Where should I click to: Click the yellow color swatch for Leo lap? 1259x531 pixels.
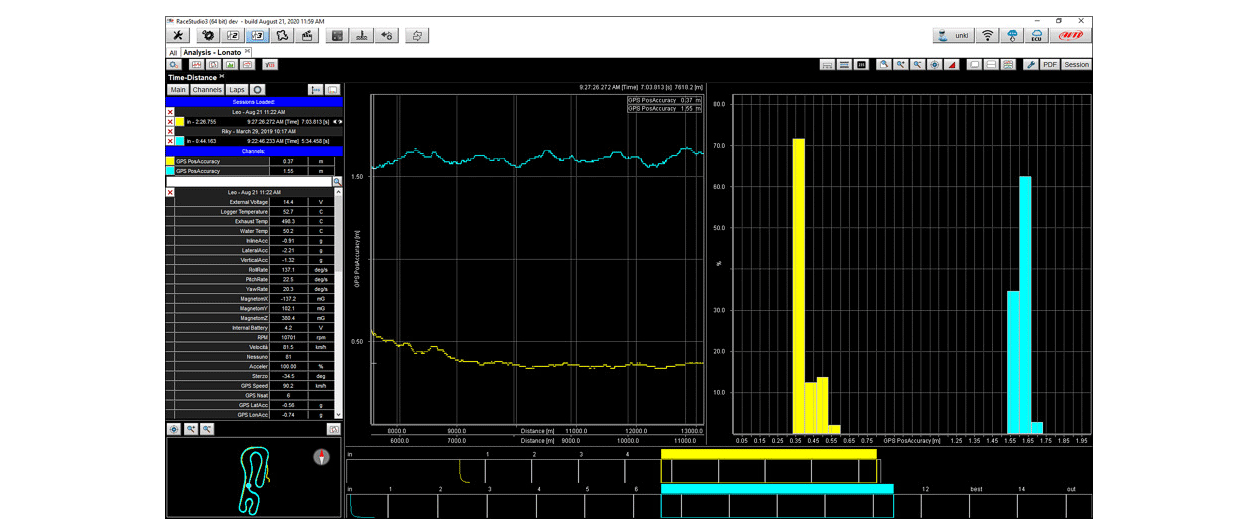179,121
